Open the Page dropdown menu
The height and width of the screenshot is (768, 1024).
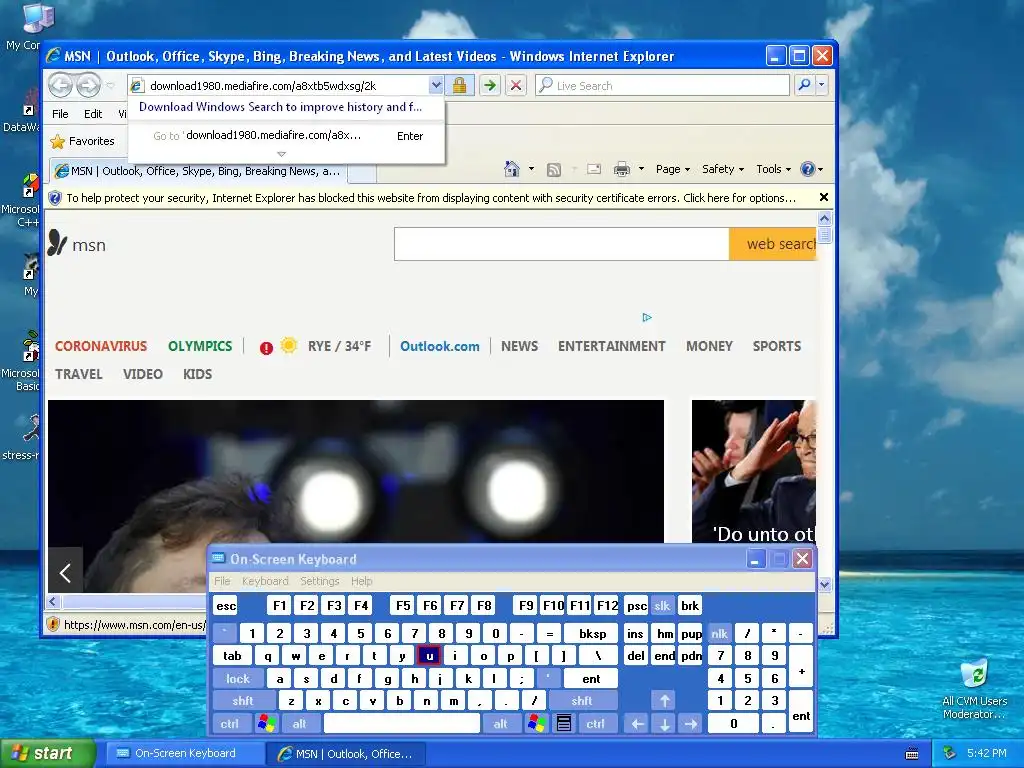(673, 169)
